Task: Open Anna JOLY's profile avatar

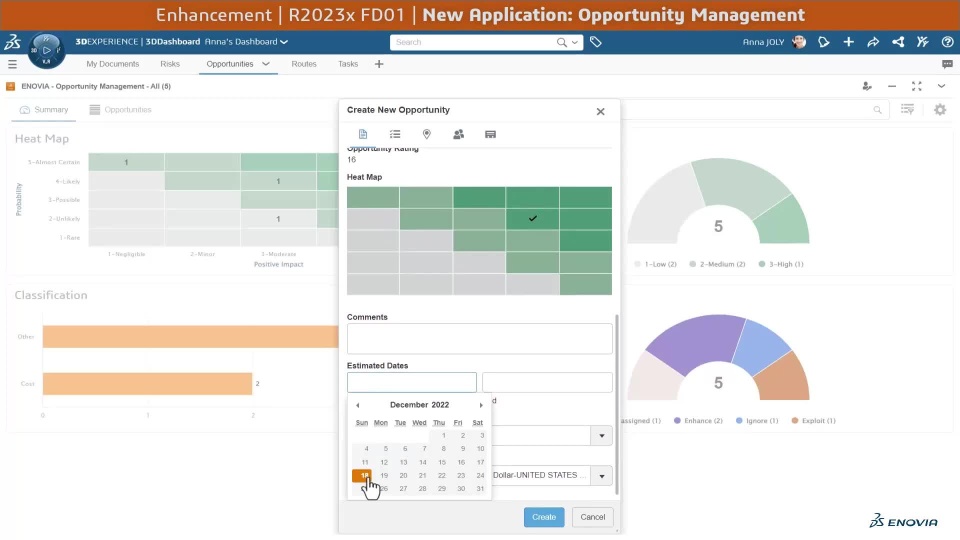Action: tap(798, 42)
